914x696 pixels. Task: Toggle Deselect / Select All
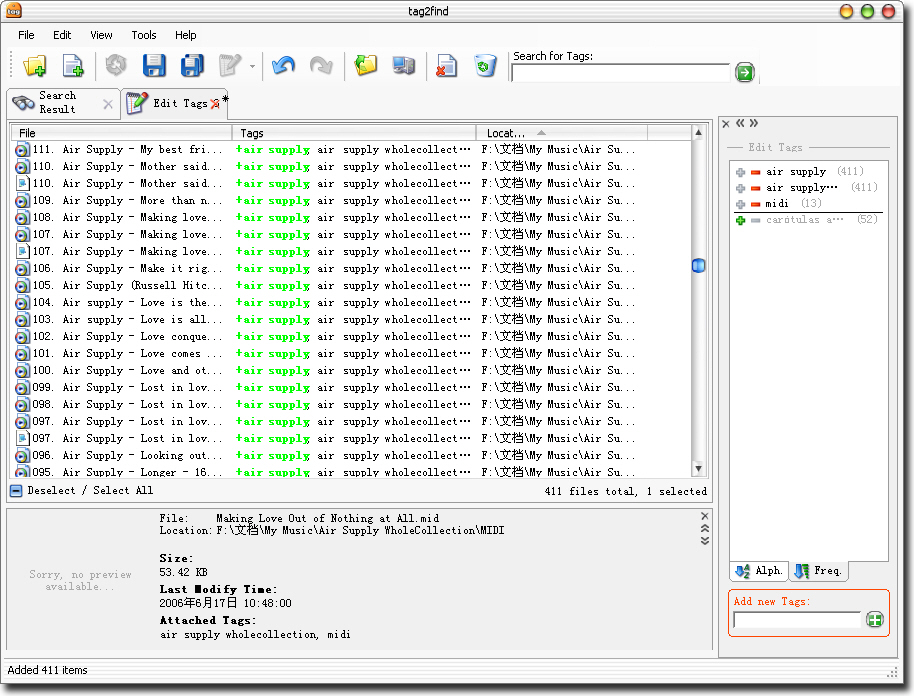click(x=81, y=491)
